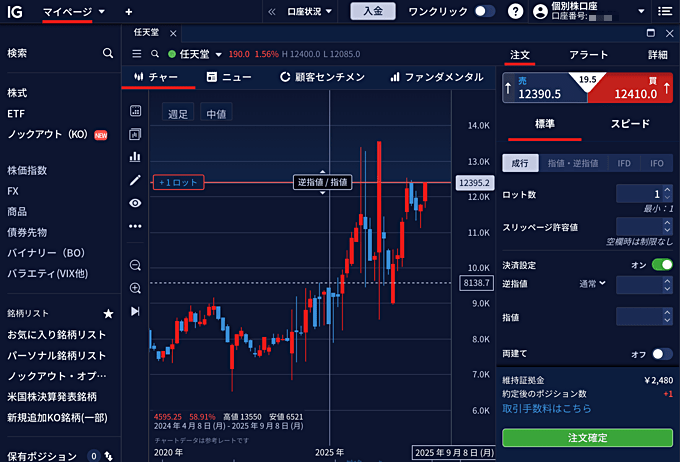Zoom out the chart
The height and width of the screenshot is (462, 680).
(135, 265)
